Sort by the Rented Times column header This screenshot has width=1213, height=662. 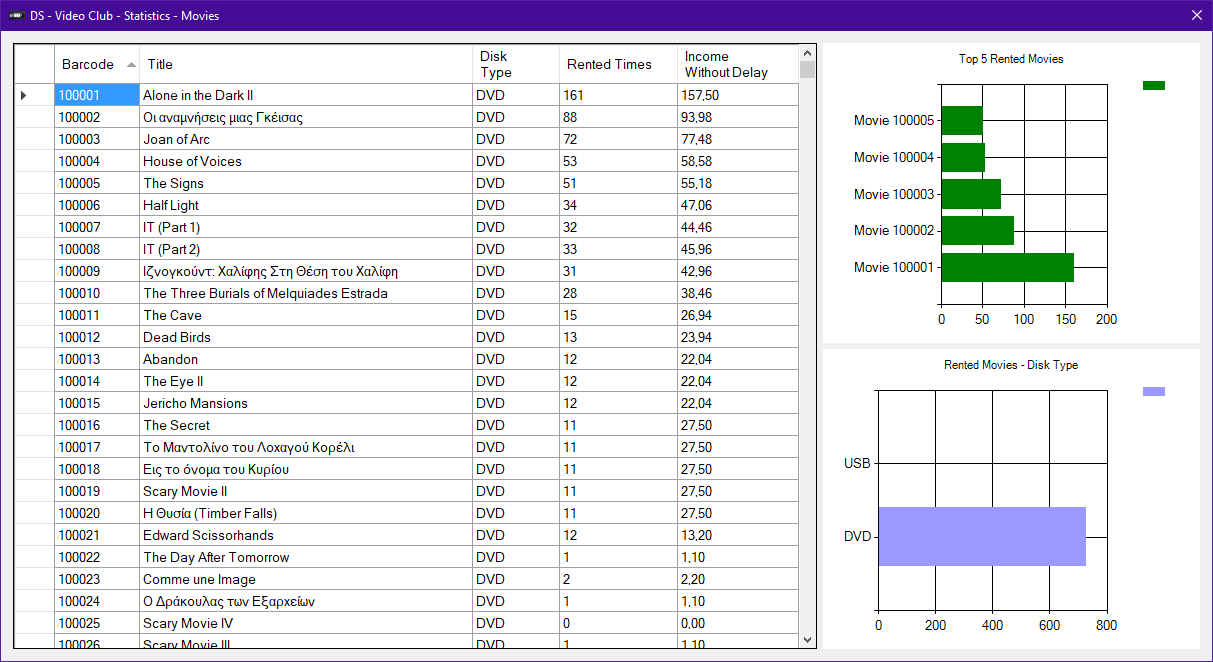point(618,64)
